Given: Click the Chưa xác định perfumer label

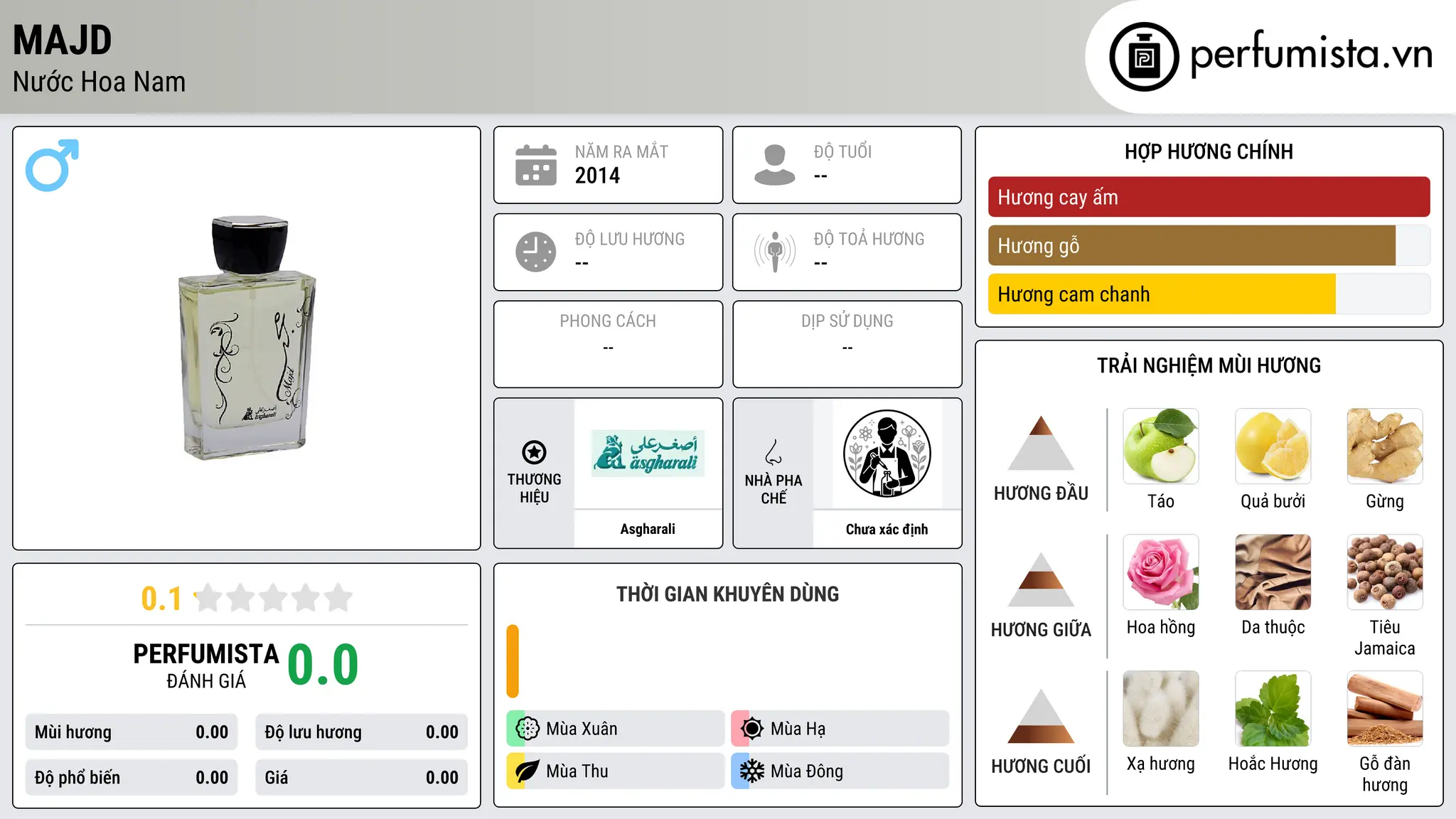Looking at the screenshot, I should click(887, 529).
